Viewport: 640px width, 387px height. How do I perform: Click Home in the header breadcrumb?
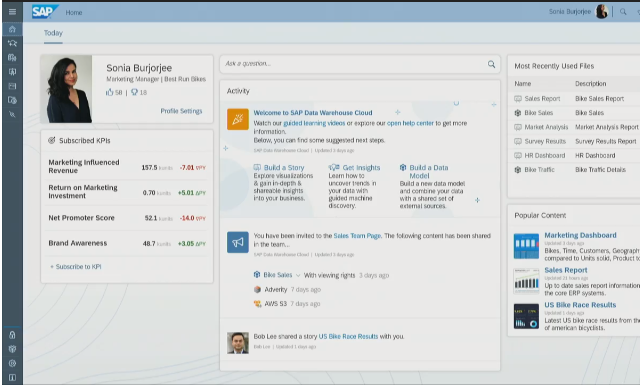pos(74,12)
